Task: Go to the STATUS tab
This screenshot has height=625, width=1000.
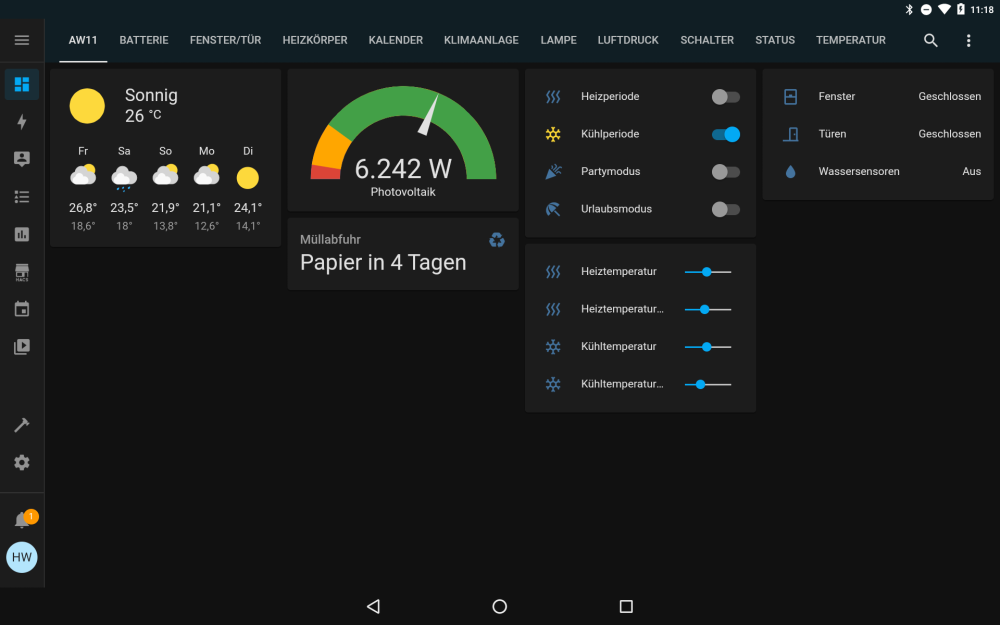Action: tap(775, 40)
